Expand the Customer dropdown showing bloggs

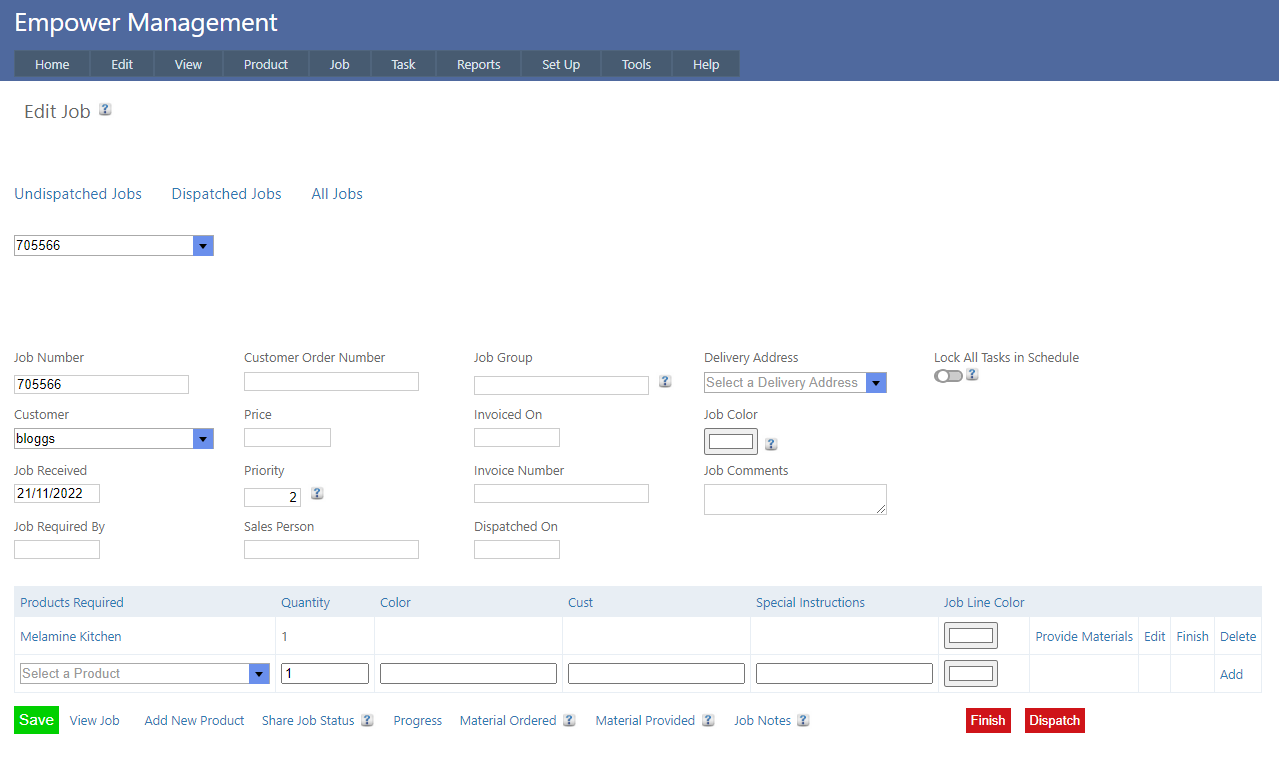pyautogui.click(x=203, y=439)
